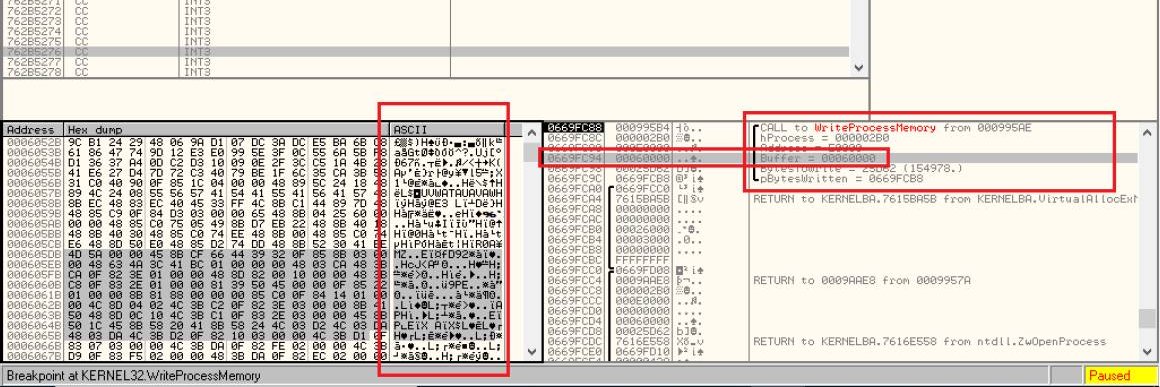The image size is (1160, 387).
Task: Select dump row at address 0006056B
Action: pyautogui.click(x=254, y=182)
